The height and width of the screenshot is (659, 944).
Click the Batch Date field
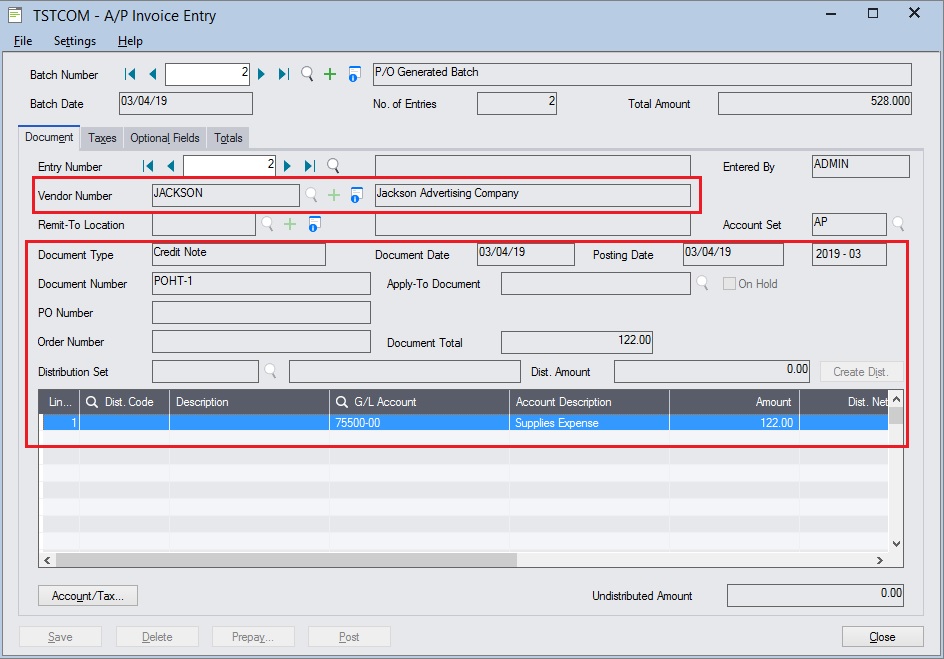coord(186,103)
